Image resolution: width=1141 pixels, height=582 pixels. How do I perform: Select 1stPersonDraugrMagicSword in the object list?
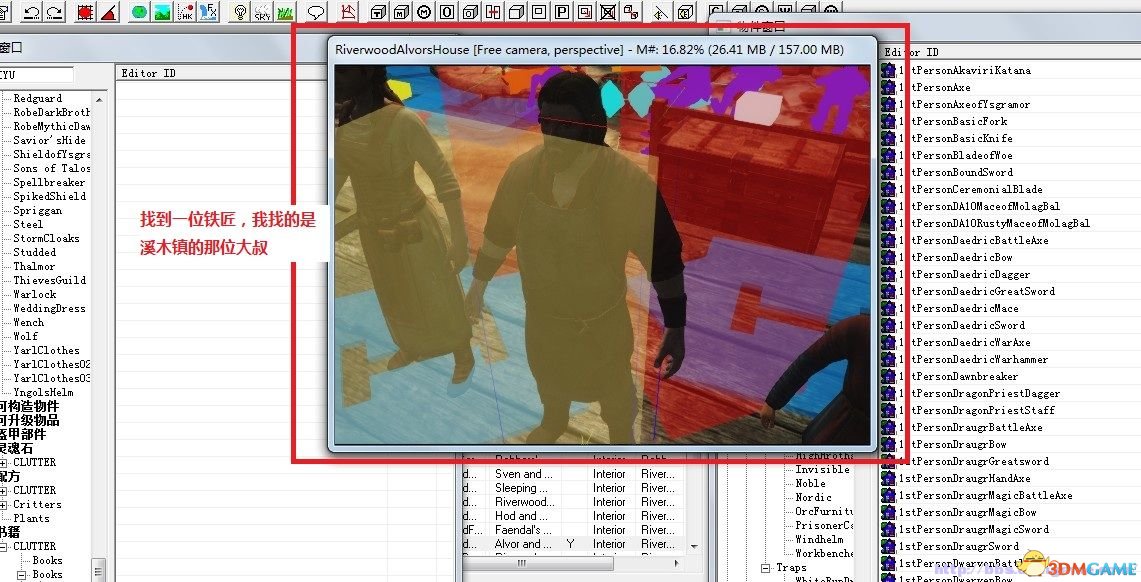click(x=974, y=530)
